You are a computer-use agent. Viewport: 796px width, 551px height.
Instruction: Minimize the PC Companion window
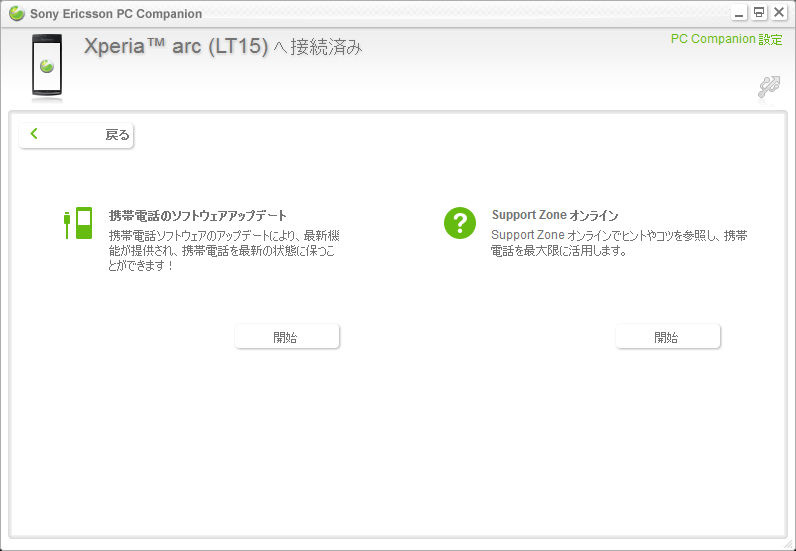739,13
